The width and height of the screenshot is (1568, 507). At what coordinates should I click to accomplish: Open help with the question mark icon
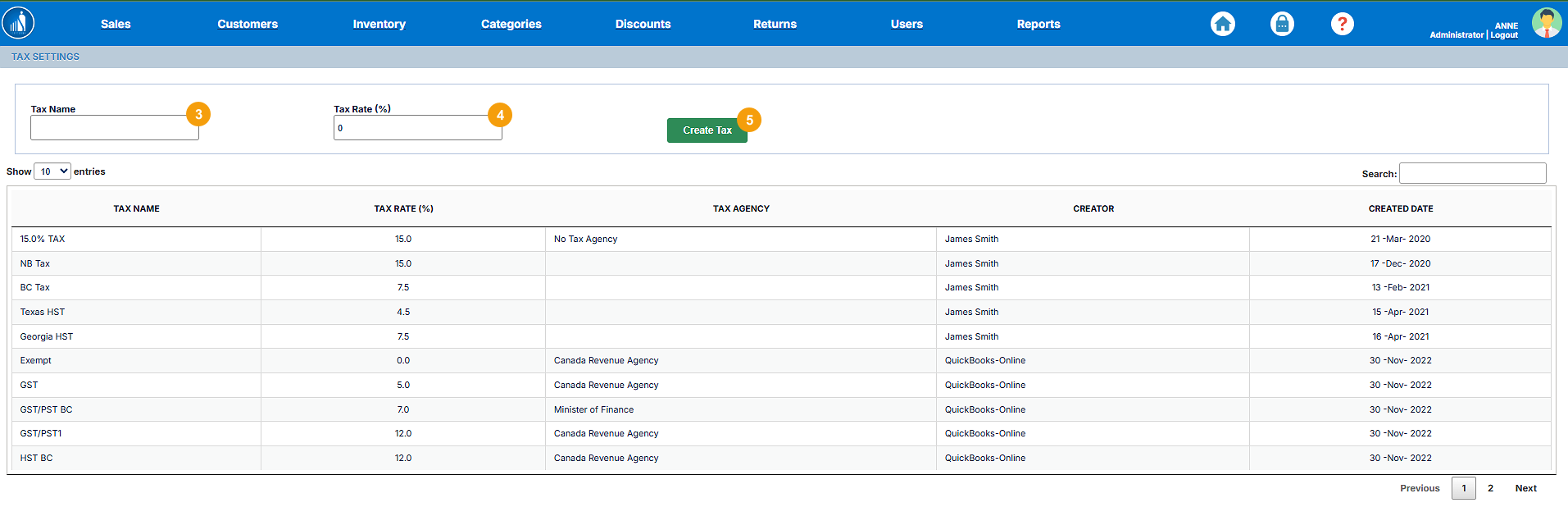click(1342, 24)
